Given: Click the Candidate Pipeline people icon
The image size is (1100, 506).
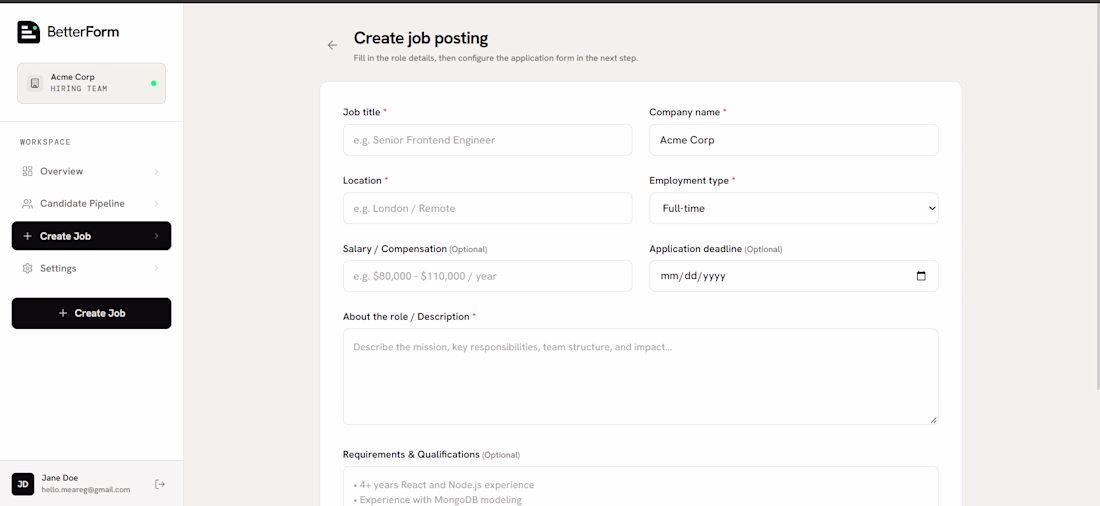Looking at the screenshot, I should pos(27,204).
